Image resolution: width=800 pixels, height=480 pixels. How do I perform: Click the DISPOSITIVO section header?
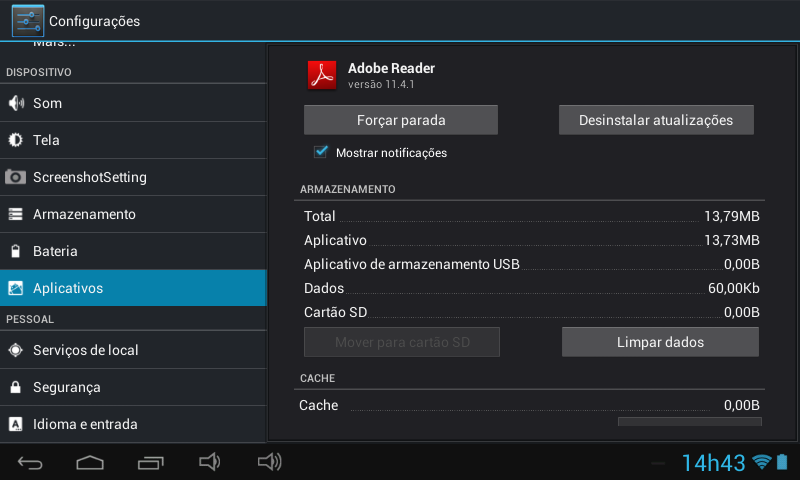(39, 72)
